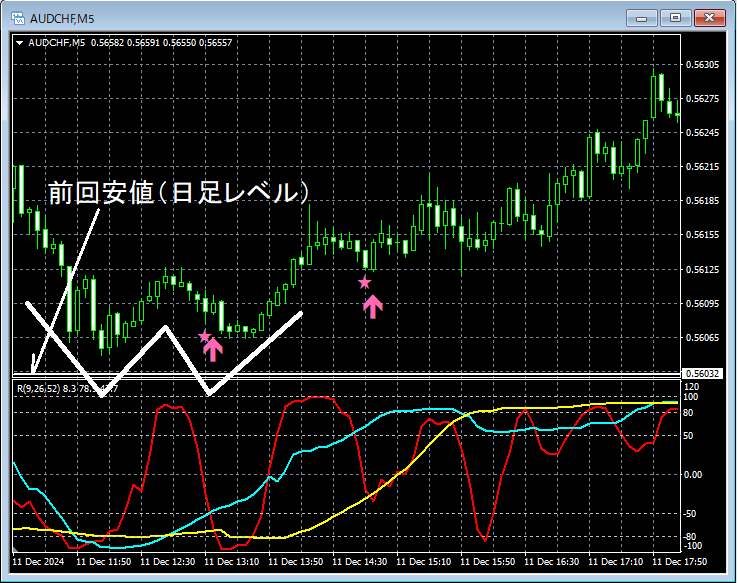The image size is (738, 583).
Task: Minimize the AUDCHF chart window
Action: coord(642,18)
